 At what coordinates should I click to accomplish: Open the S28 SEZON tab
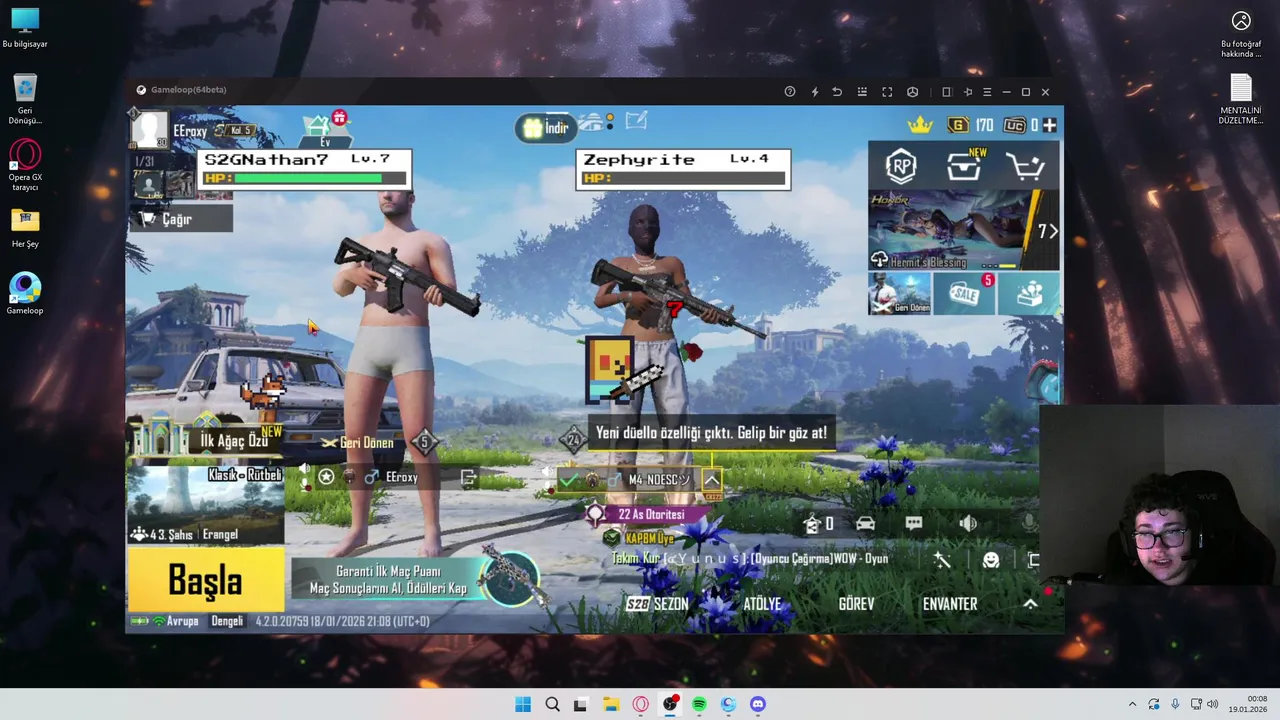[657, 604]
